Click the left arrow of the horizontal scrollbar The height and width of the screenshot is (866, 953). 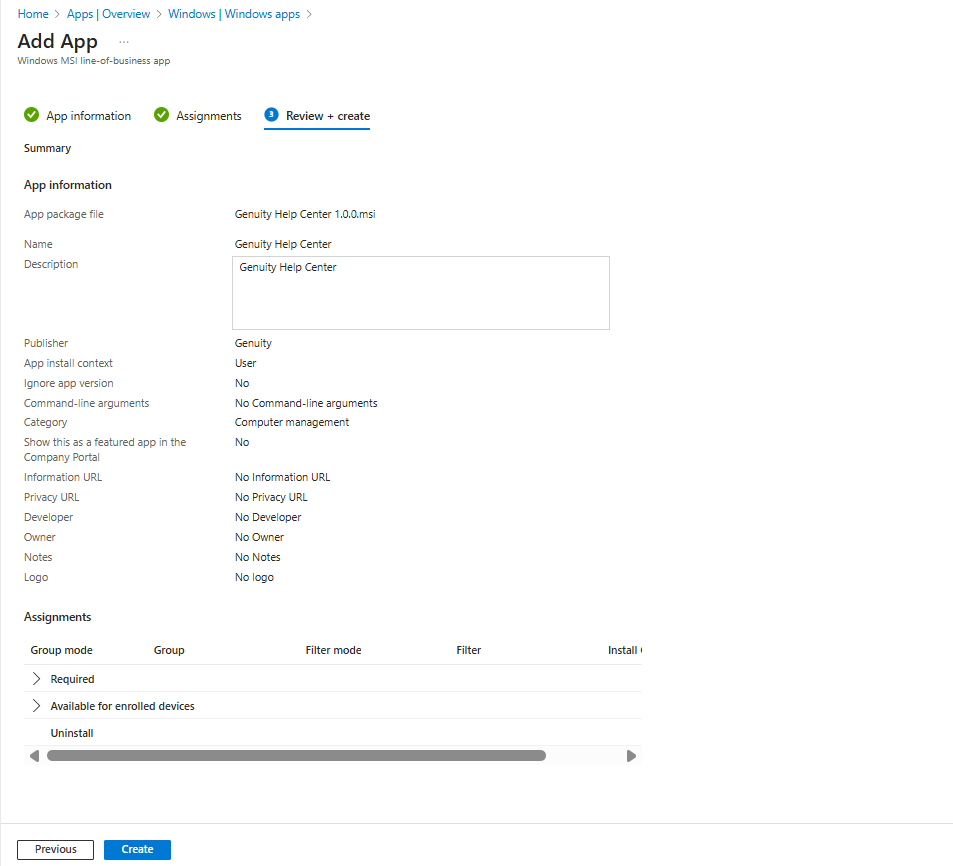35,756
